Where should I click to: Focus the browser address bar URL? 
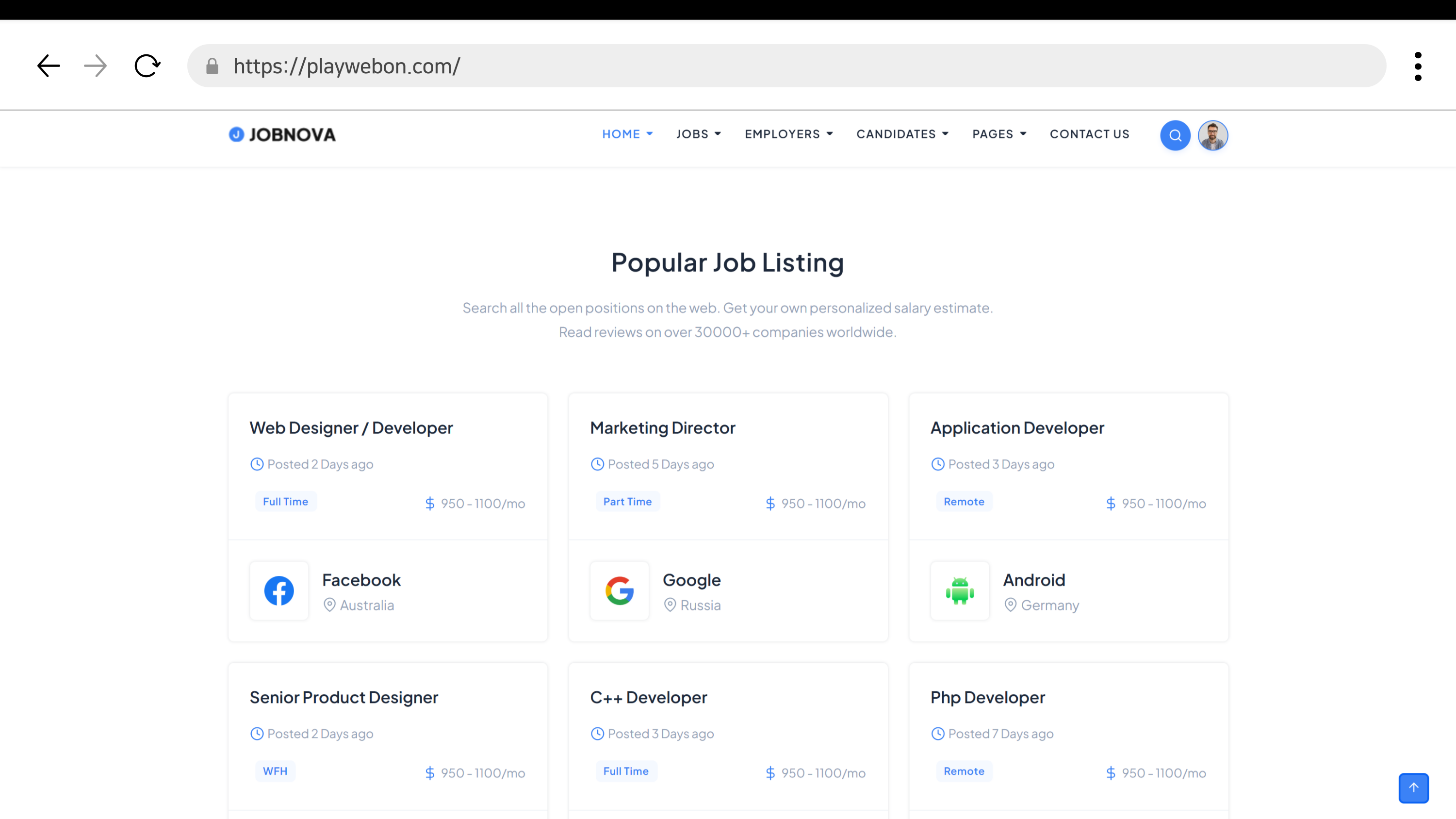pyautogui.click(x=785, y=66)
